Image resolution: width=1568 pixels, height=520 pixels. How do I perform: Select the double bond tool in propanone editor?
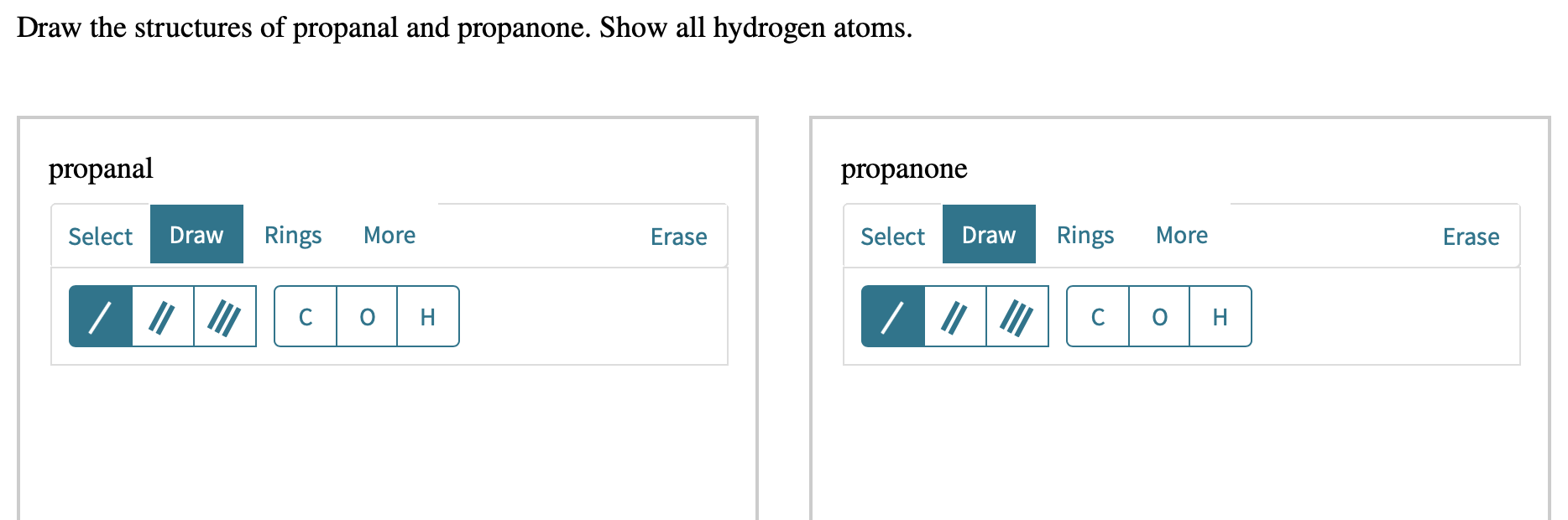click(x=954, y=316)
